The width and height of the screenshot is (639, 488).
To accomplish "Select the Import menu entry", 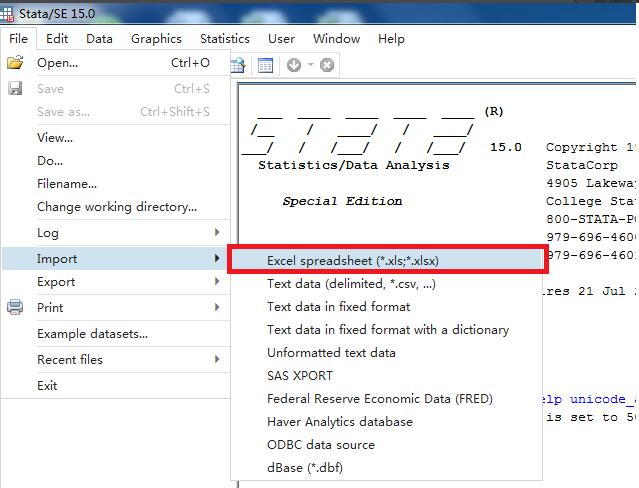I will point(116,258).
